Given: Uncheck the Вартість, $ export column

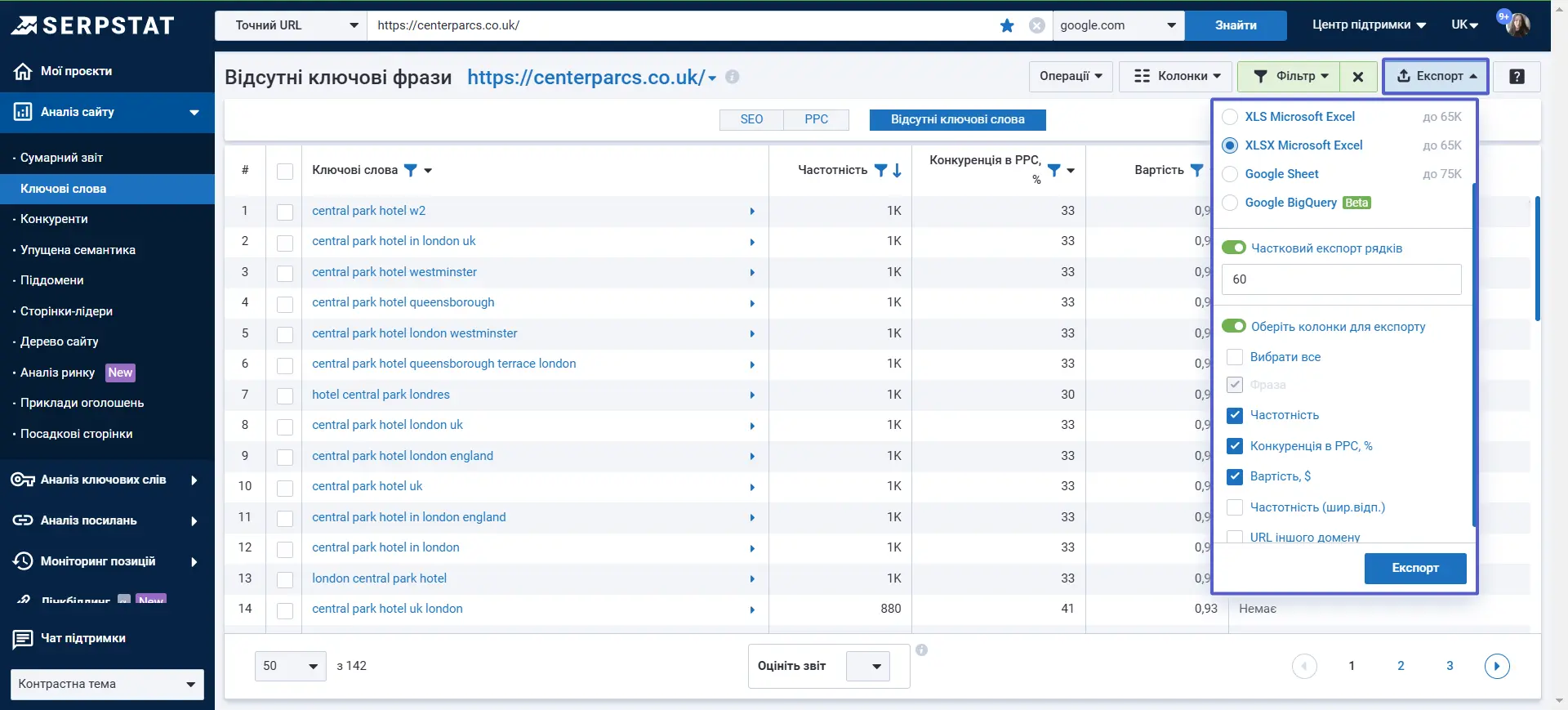Looking at the screenshot, I should pos(1235,476).
